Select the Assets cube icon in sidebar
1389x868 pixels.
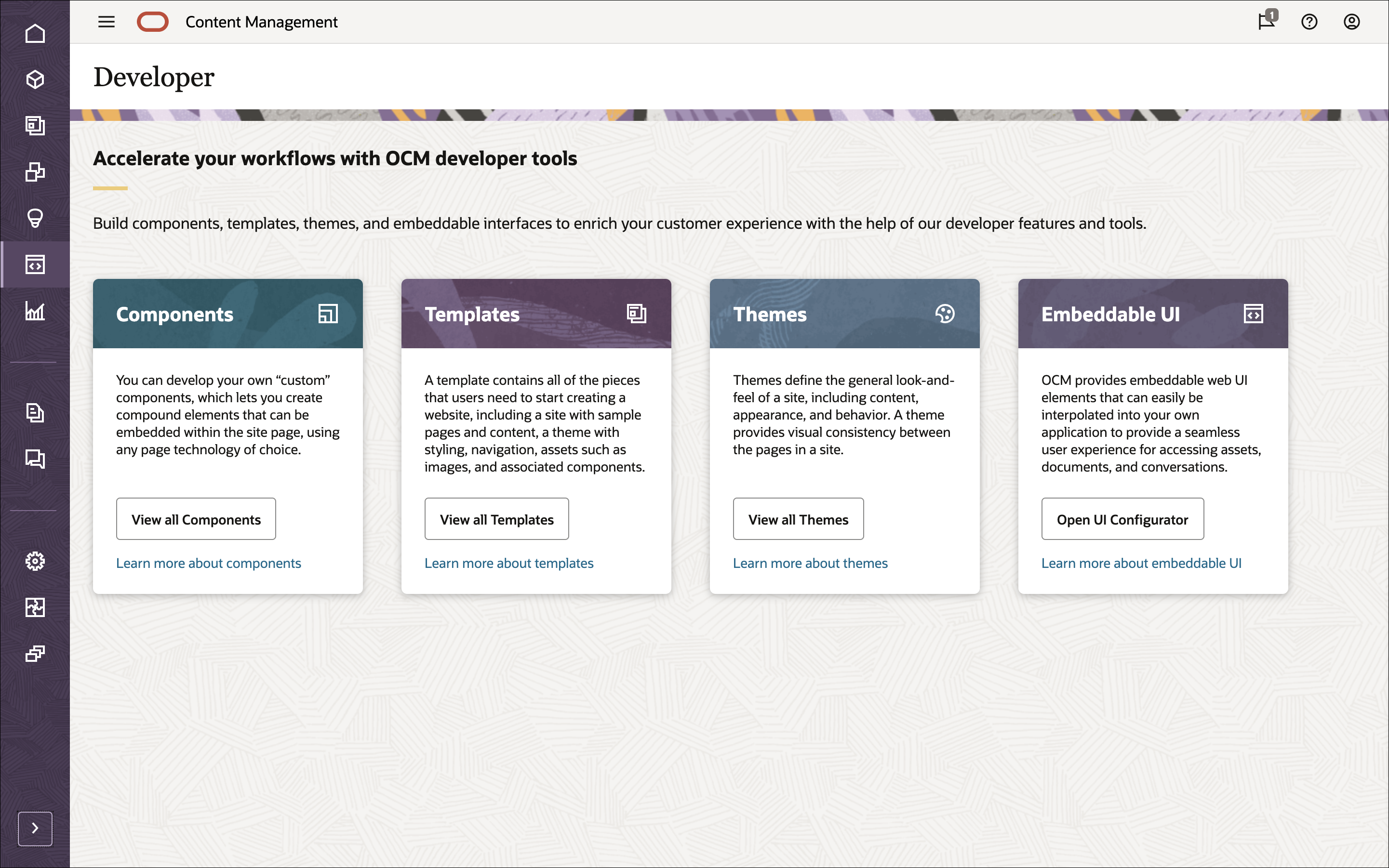[x=35, y=79]
